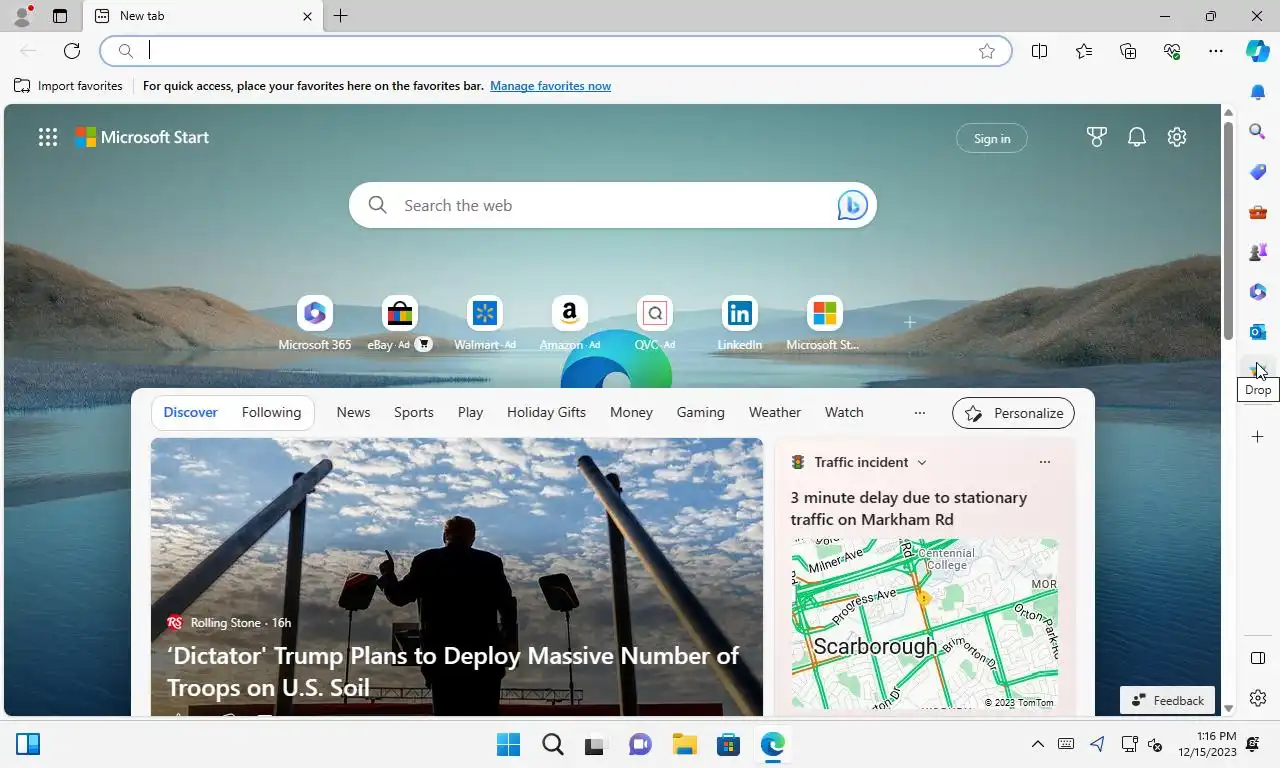Open the profile icon in title bar
Viewport: 1280px width, 768px height.
point(22,16)
